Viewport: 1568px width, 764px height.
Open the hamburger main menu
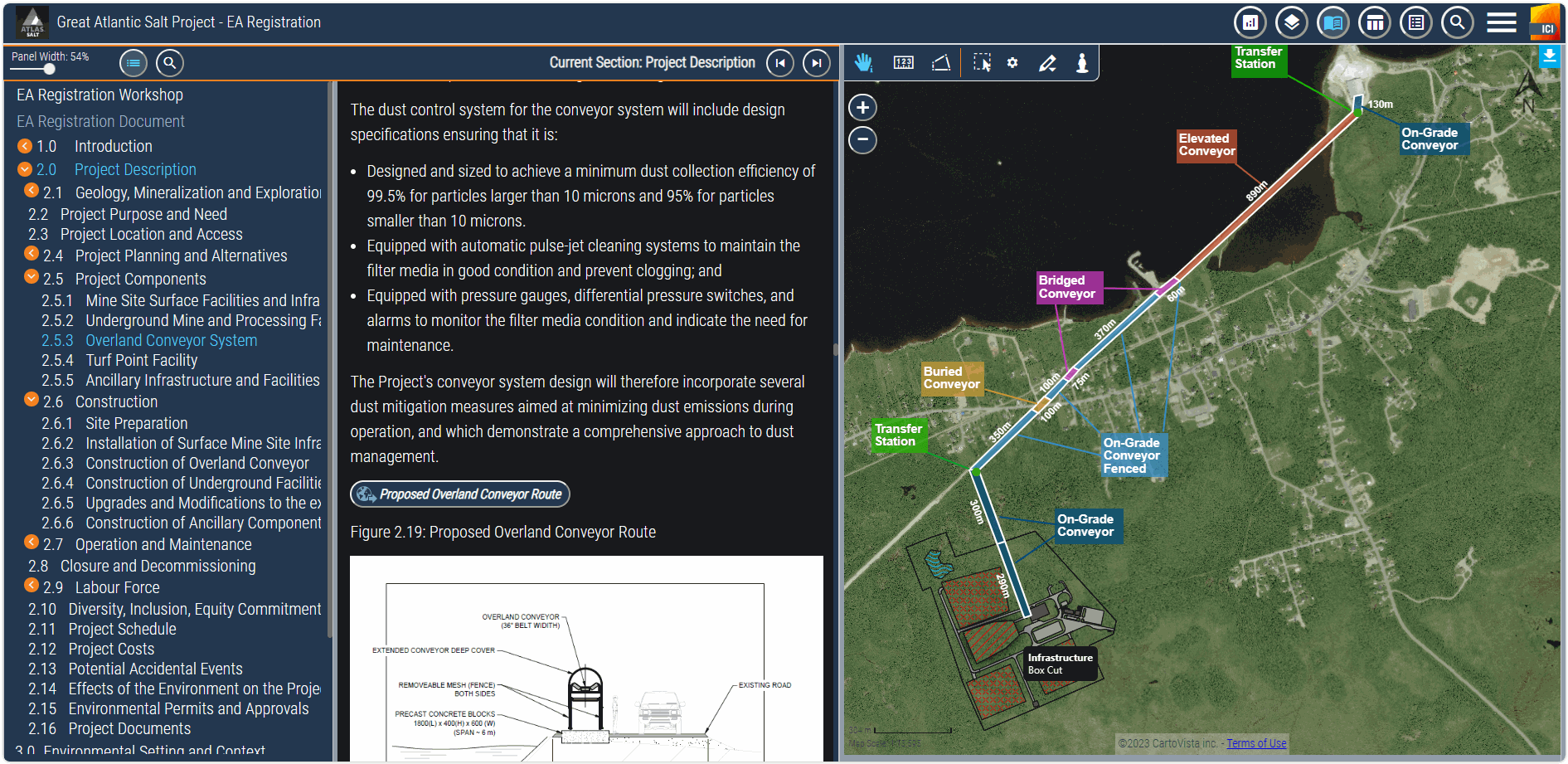[1501, 22]
